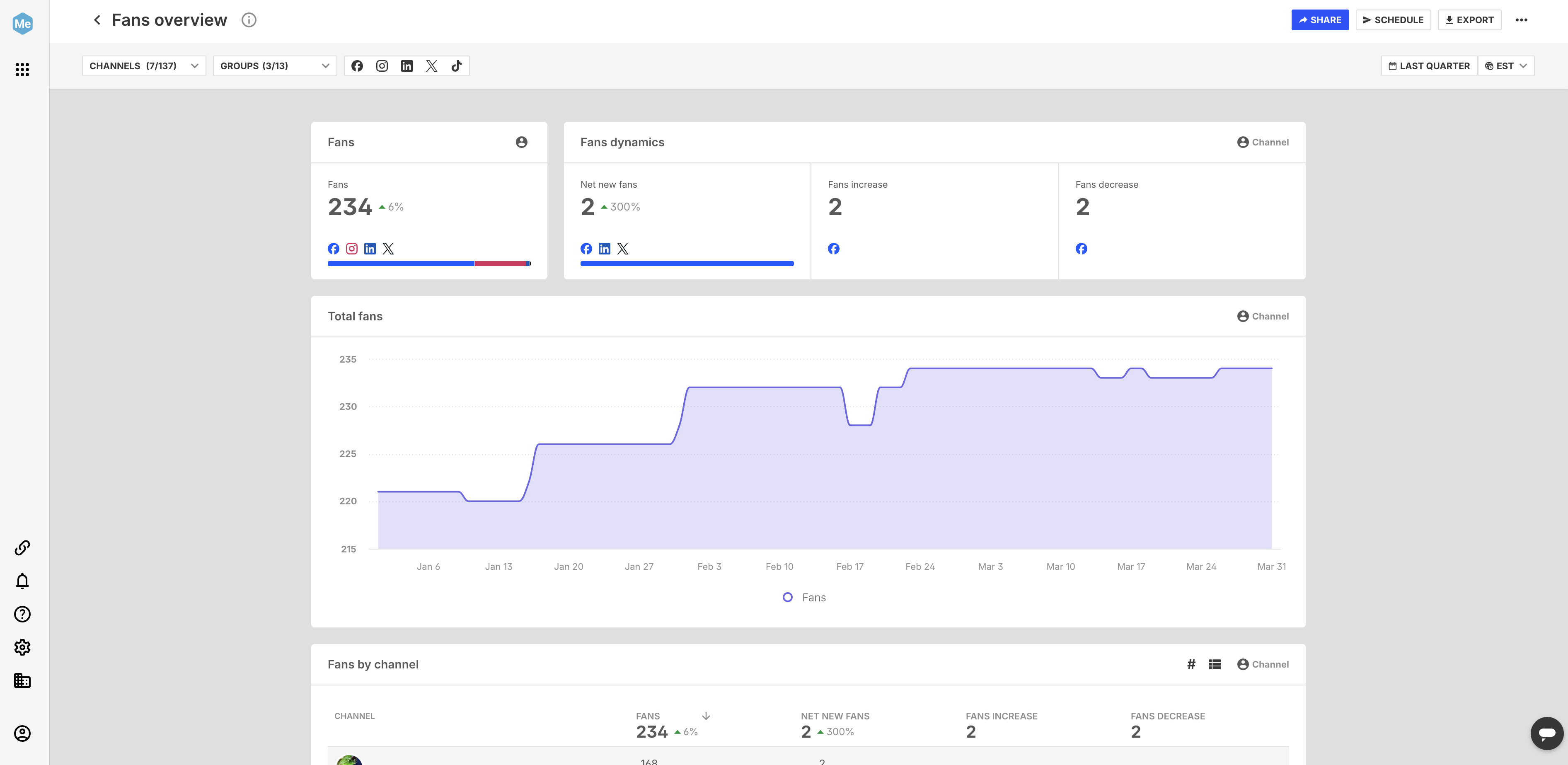Click the X icon in the Fans card

click(x=388, y=249)
